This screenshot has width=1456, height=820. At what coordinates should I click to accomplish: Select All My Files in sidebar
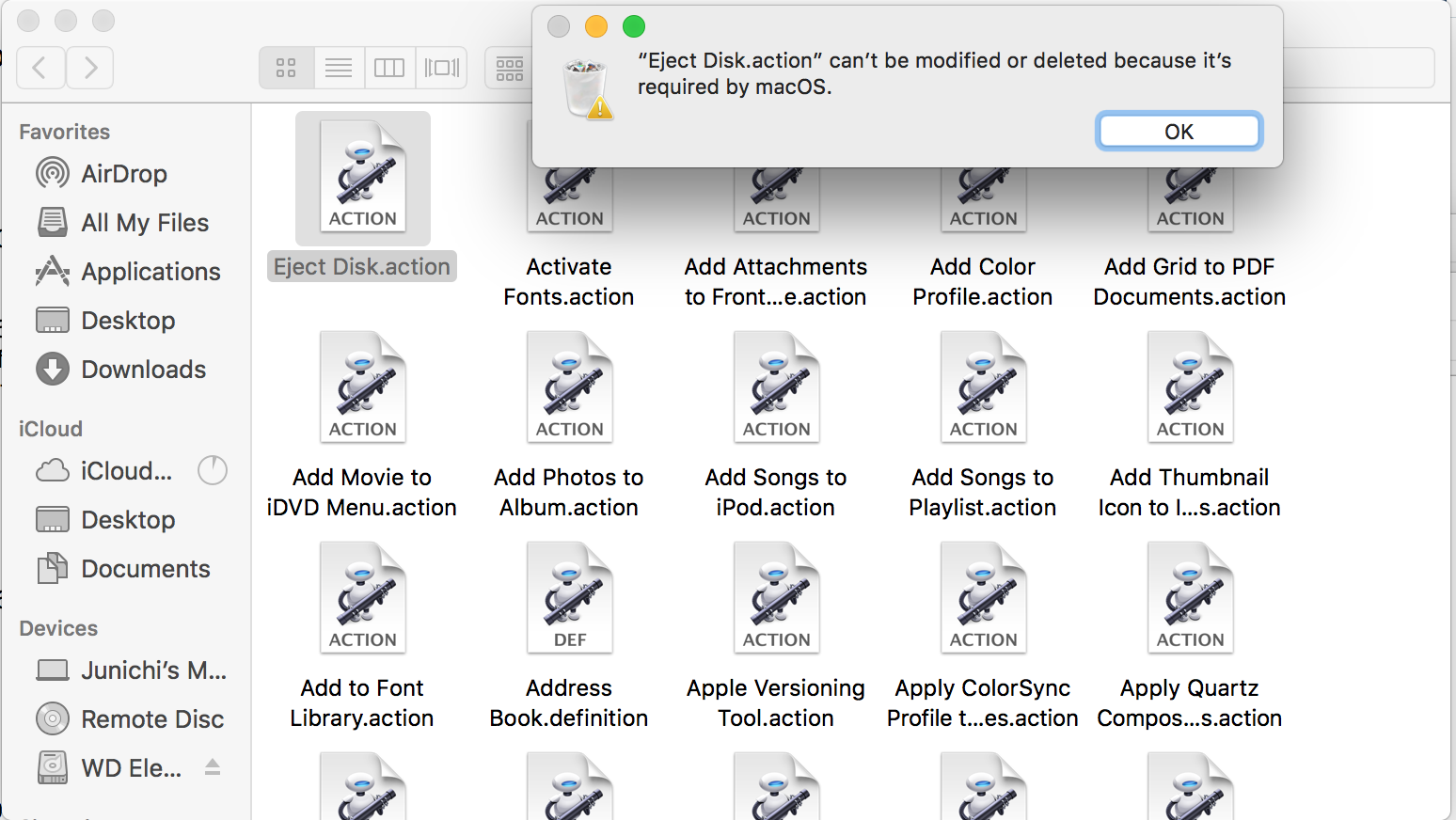[122, 223]
